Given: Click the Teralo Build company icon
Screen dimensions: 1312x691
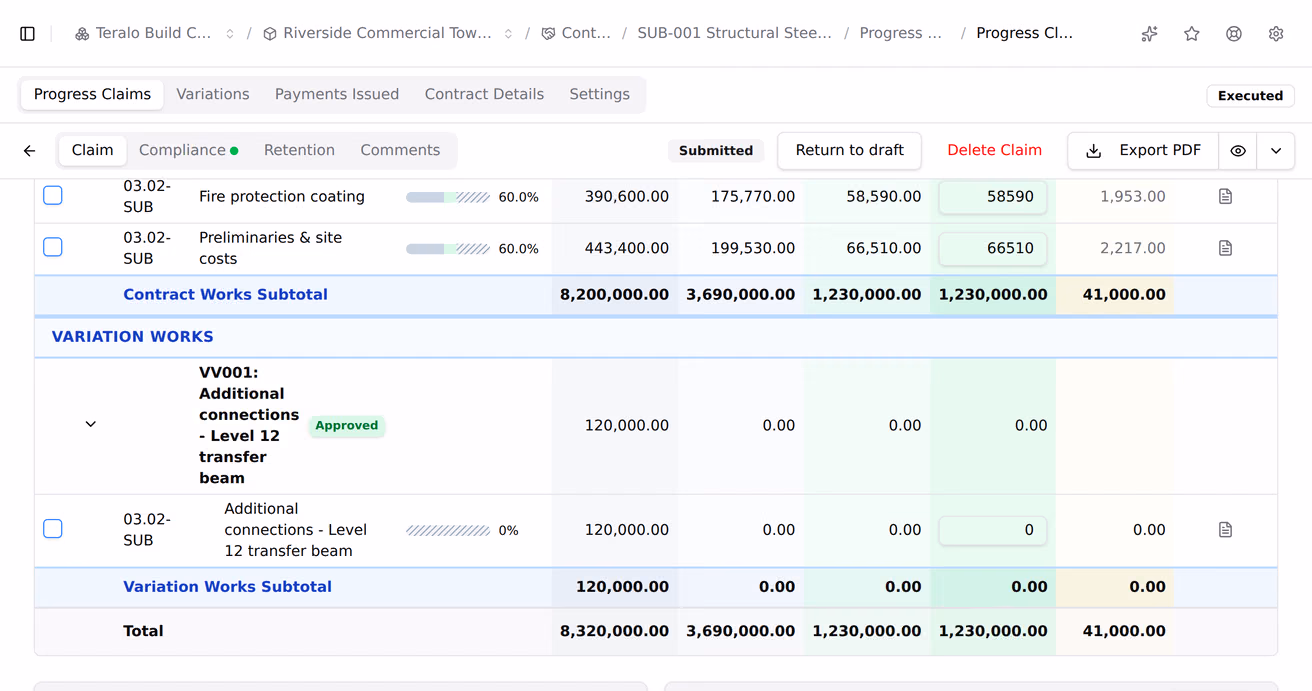Looking at the screenshot, I should (82, 34).
